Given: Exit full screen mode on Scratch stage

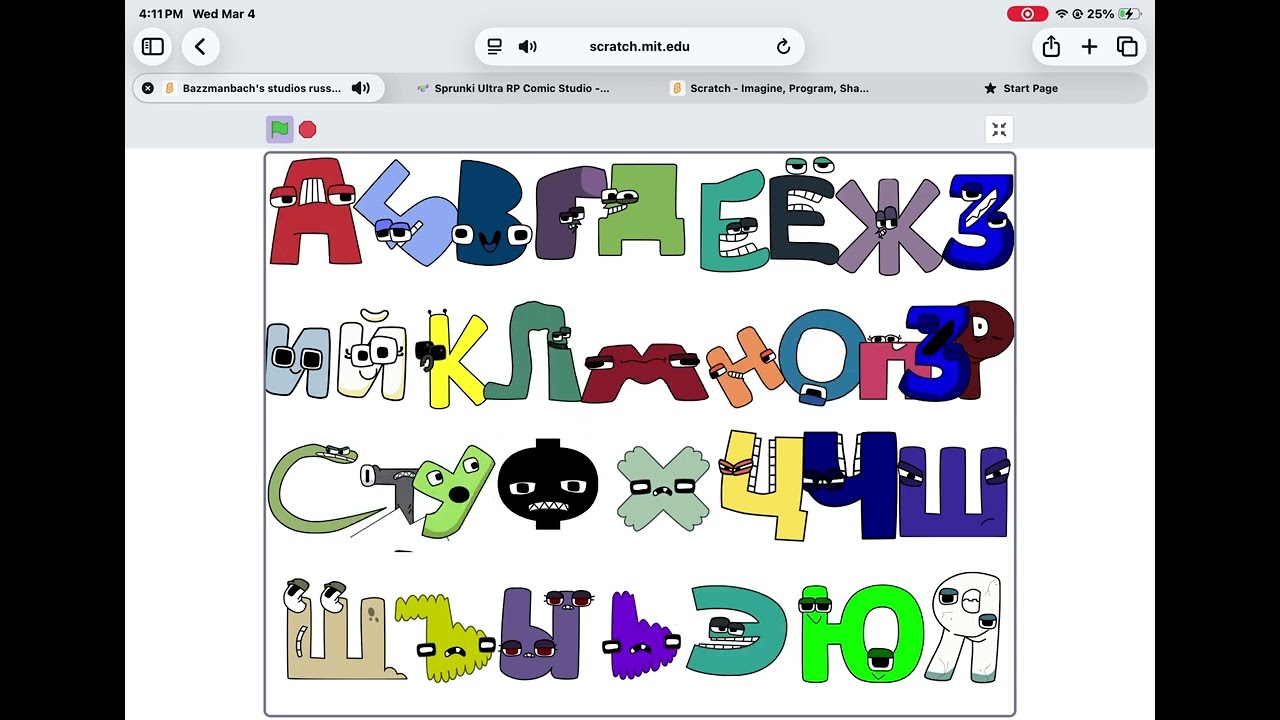Looking at the screenshot, I should point(999,129).
